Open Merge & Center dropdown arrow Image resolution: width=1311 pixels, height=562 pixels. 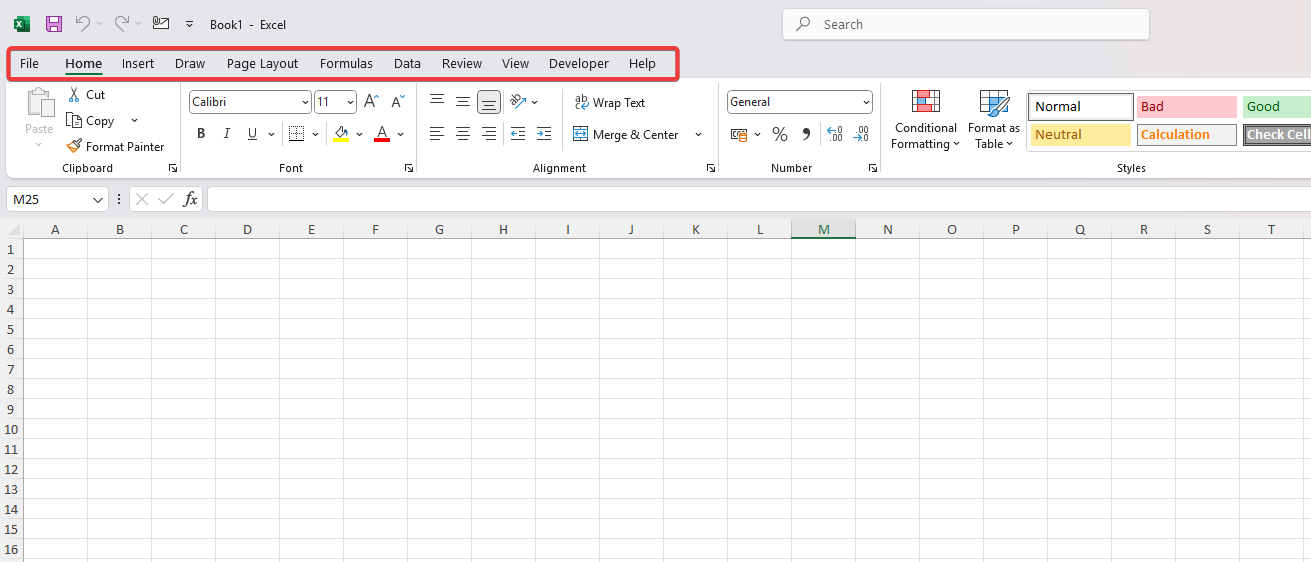(x=698, y=134)
